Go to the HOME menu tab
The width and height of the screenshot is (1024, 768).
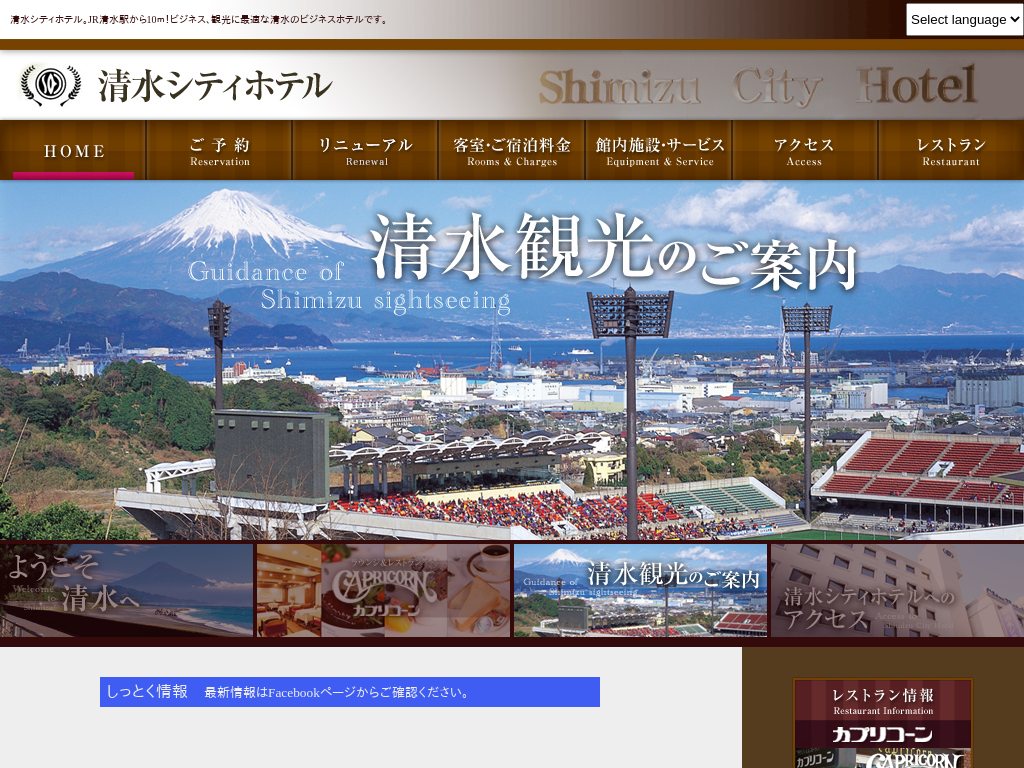tap(73, 151)
